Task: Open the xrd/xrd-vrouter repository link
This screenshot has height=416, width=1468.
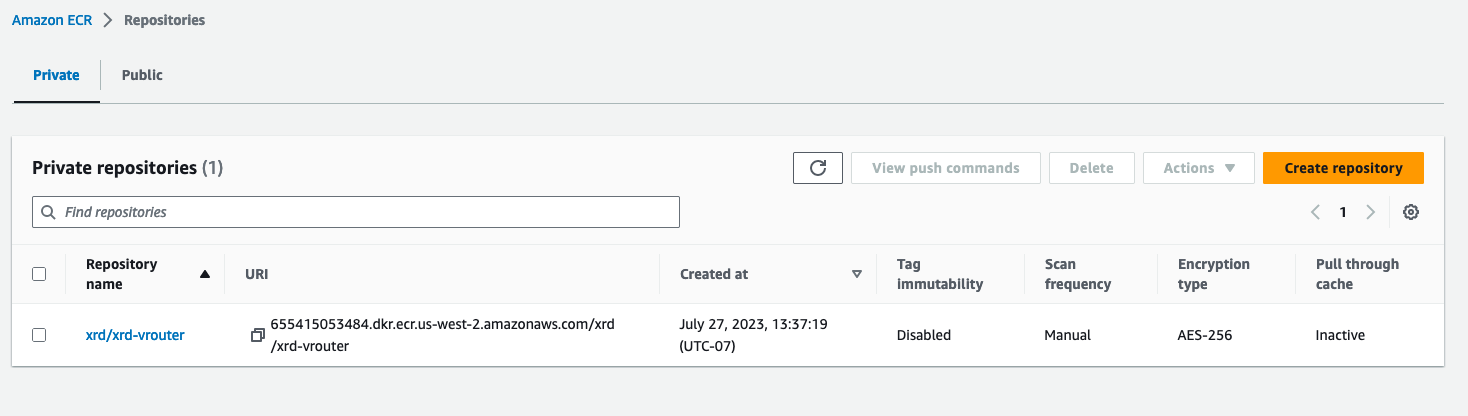Action: pyautogui.click(x=135, y=335)
